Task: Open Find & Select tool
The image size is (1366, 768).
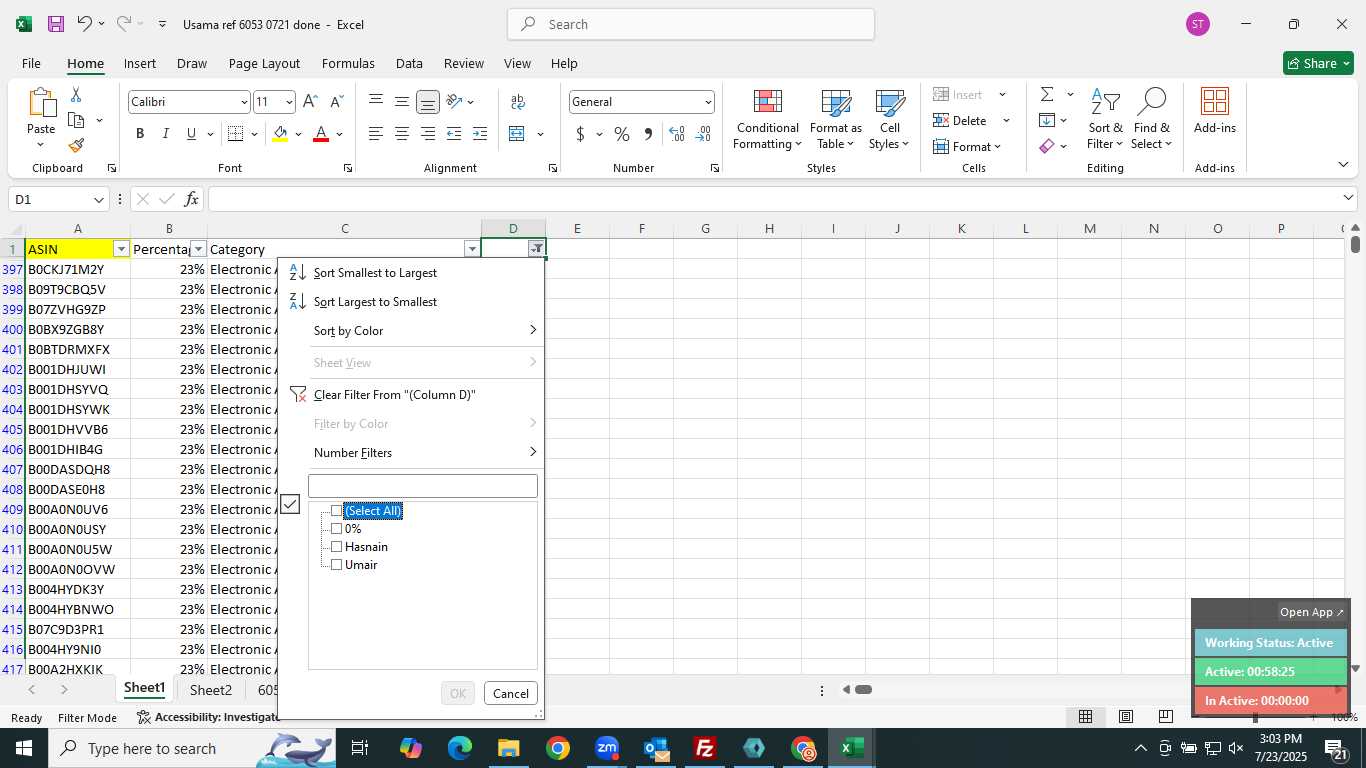Action: tap(1151, 119)
